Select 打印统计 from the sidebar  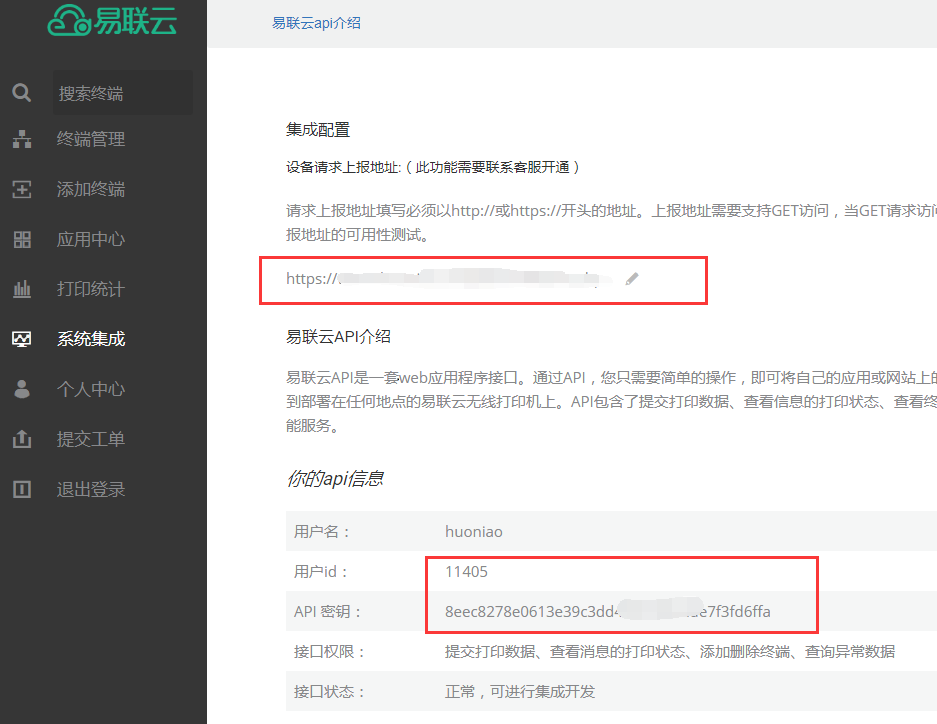pyautogui.click(x=91, y=289)
